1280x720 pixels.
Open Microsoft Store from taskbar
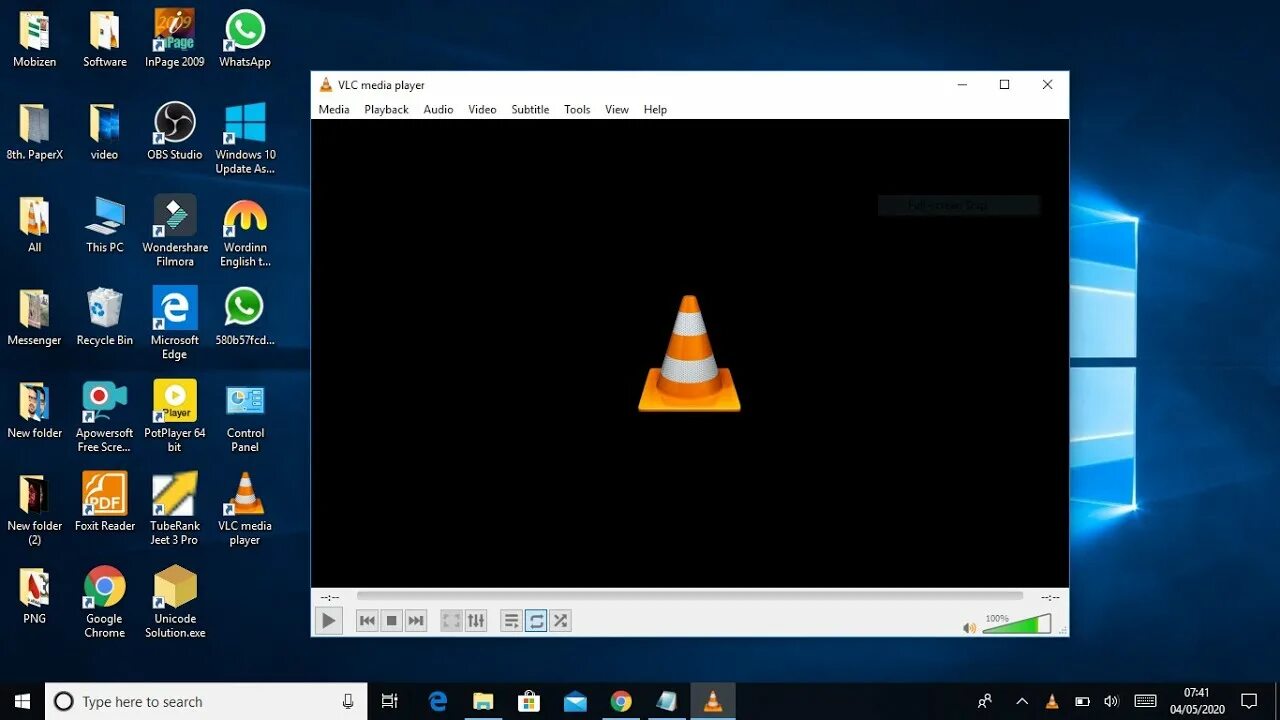point(529,702)
